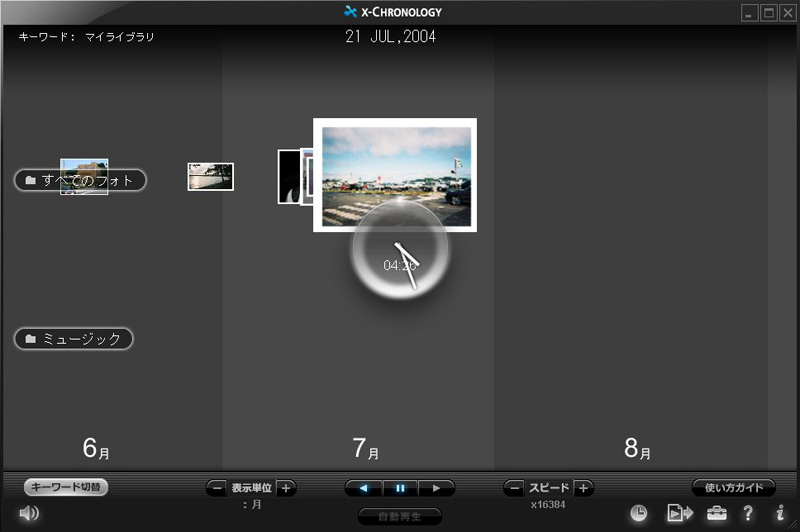Mute the sound with speaker icon

click(x=29, y=514)
